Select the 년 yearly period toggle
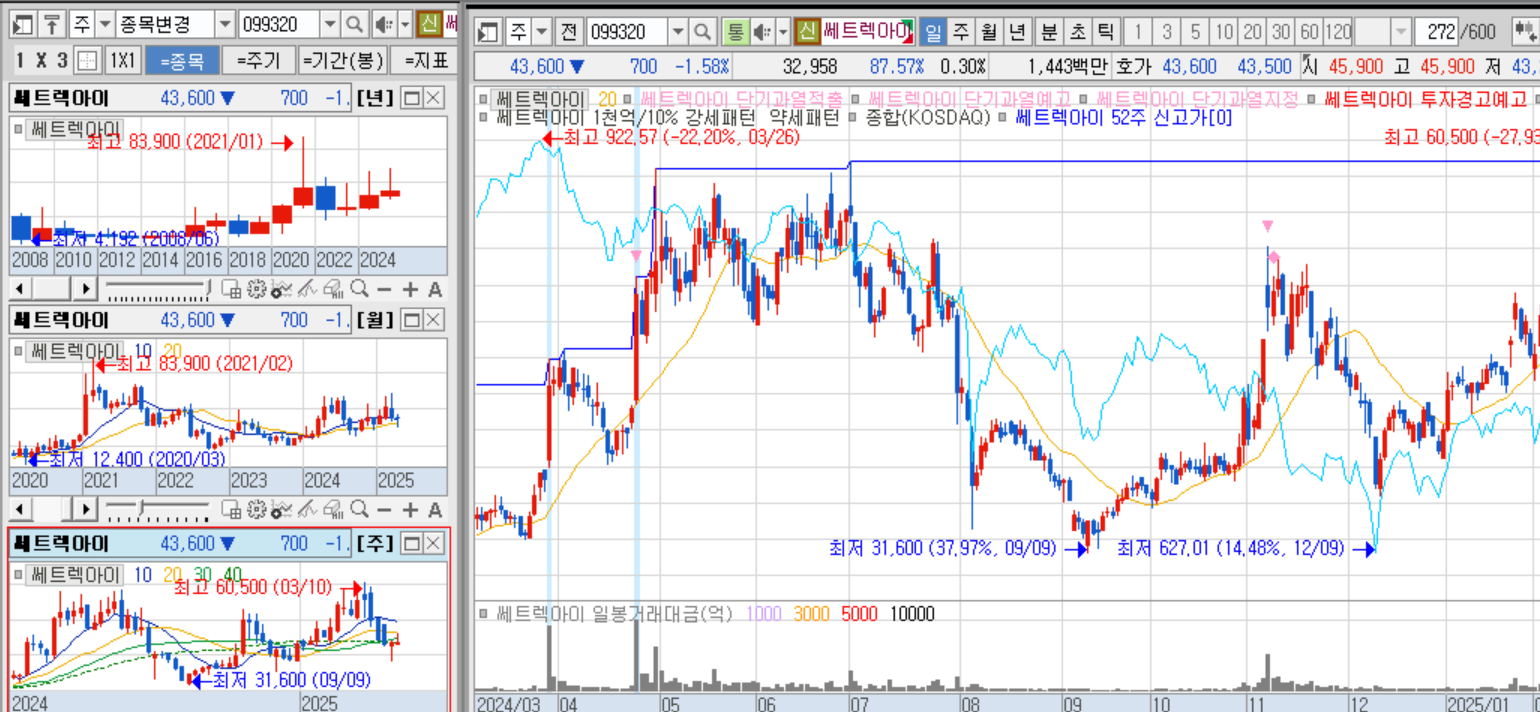 click(x=1018, y=32)
